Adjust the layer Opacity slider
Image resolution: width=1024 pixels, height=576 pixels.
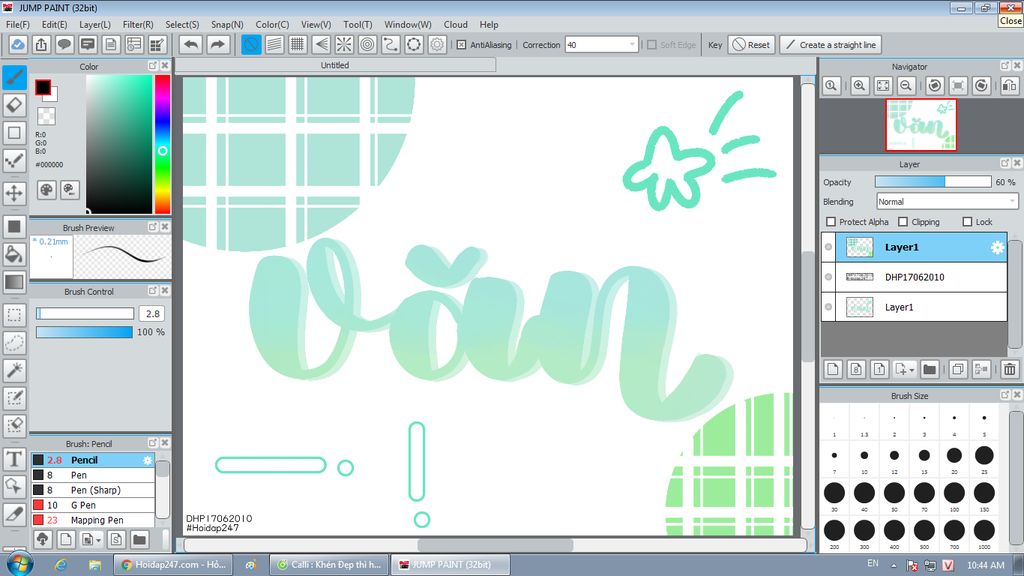click(933, 182)
